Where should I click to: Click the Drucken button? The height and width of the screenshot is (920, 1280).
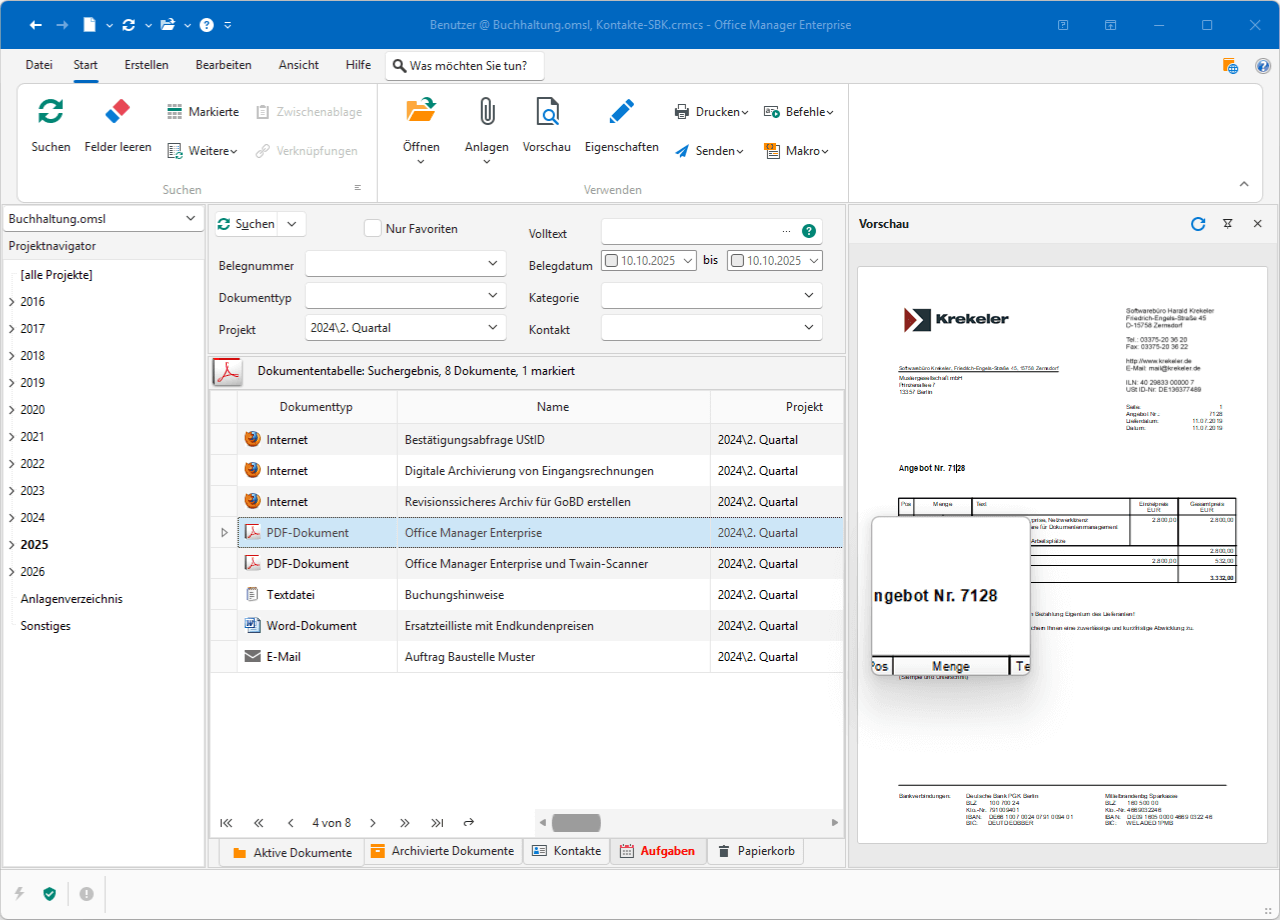point(710,112)
